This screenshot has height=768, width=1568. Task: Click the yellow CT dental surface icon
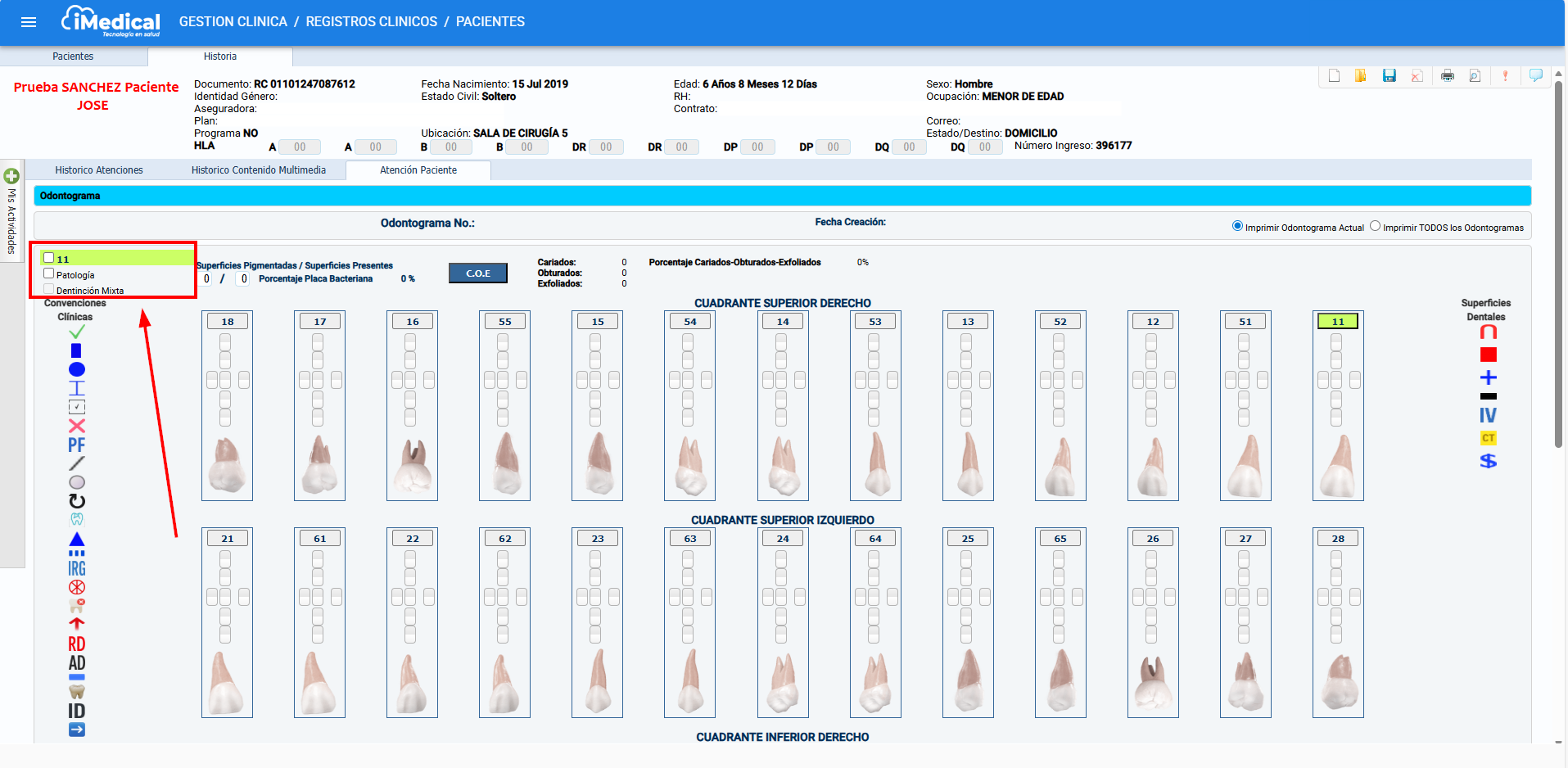pos(1488,438)
